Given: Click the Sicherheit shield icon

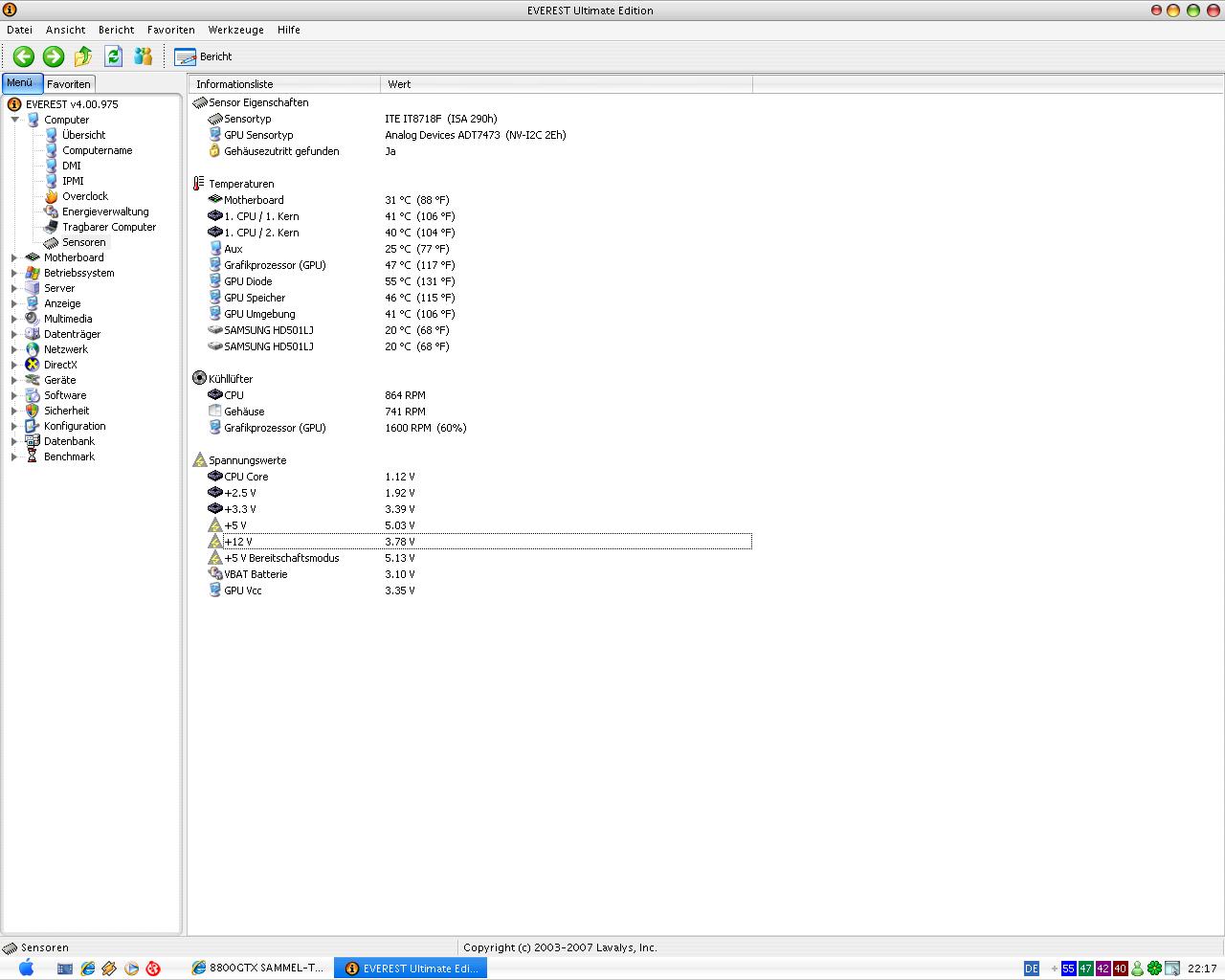Looking at the screenshot, I should click(33, 411).
